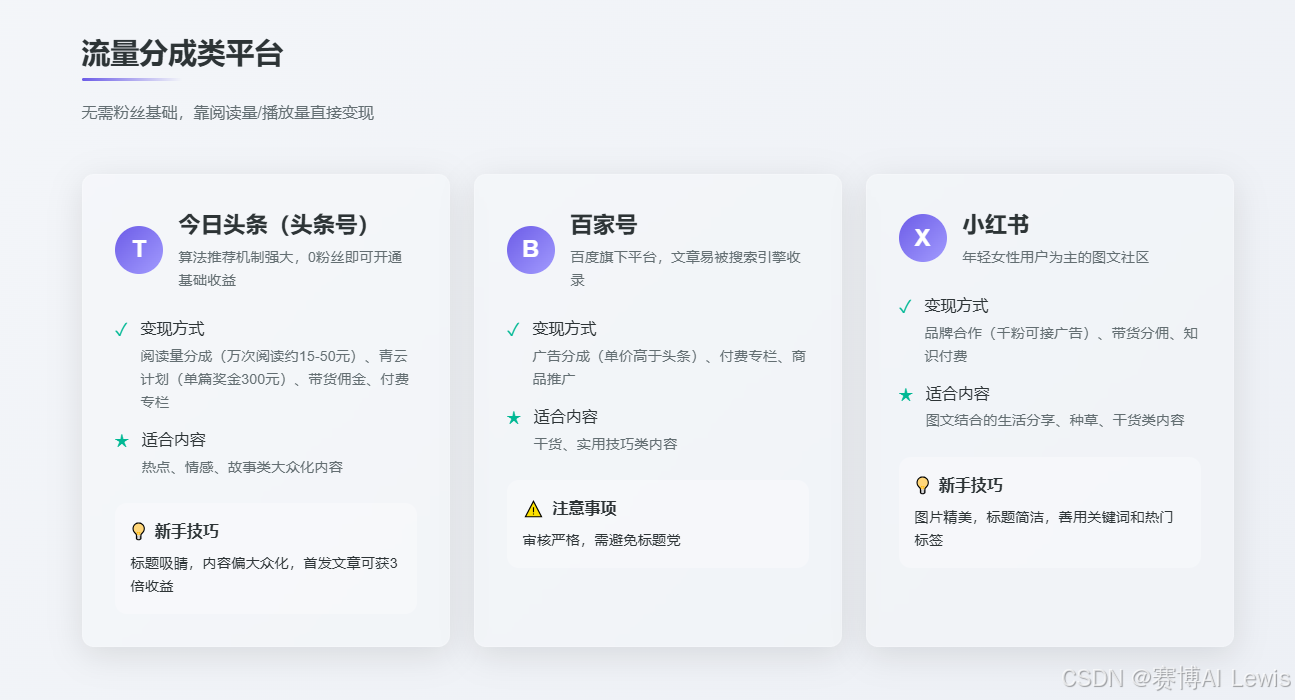Click the yellow warning triangle beside 注意事项

pos(533,509)
